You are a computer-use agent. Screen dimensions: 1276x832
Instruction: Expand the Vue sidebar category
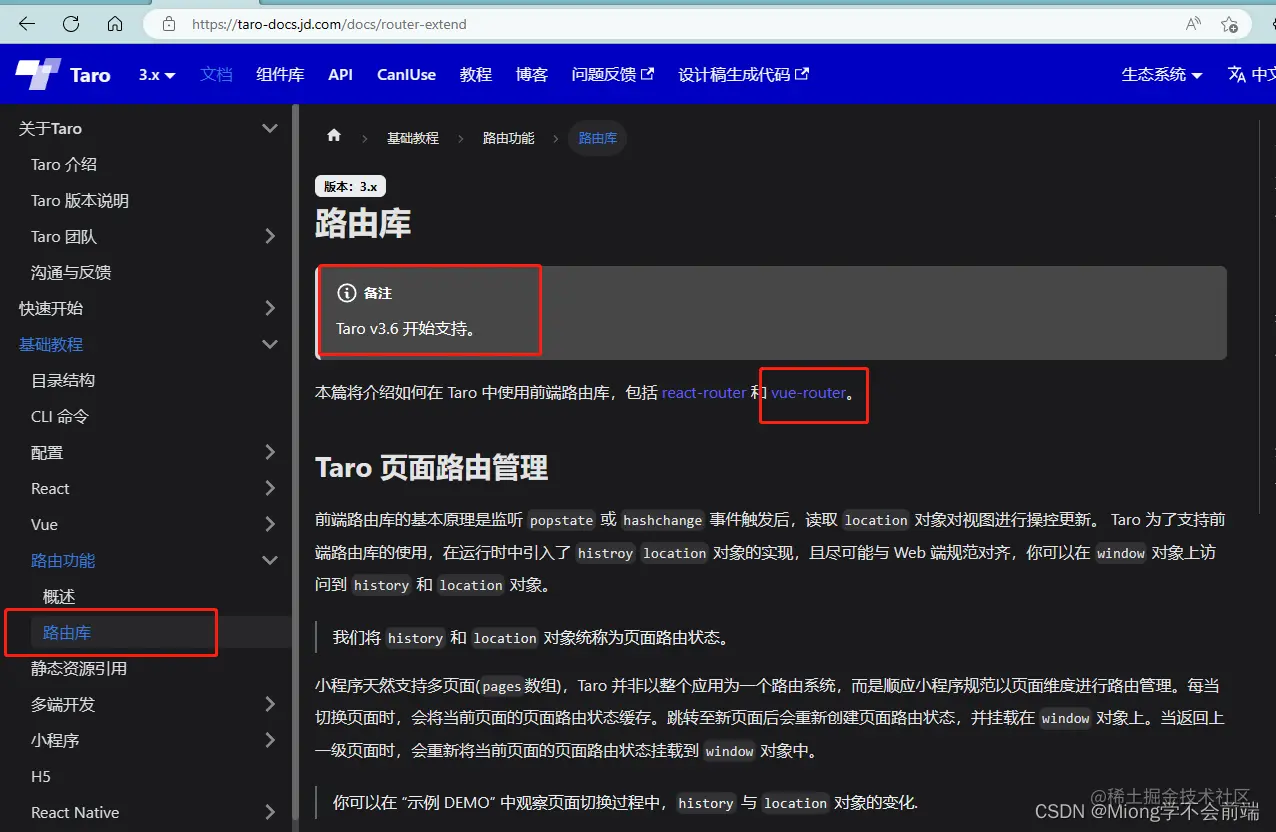269,524
